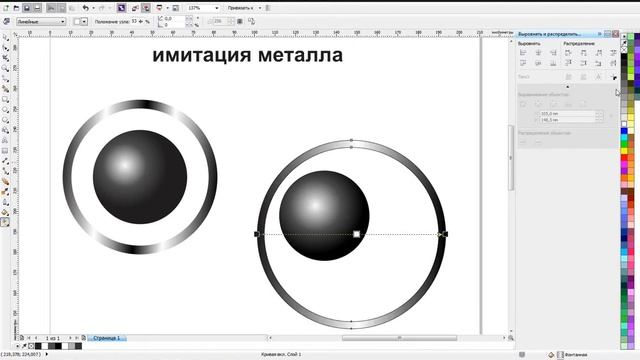
Task: Click the white gradient midpoint handle
Action: [x=356, y=234]
